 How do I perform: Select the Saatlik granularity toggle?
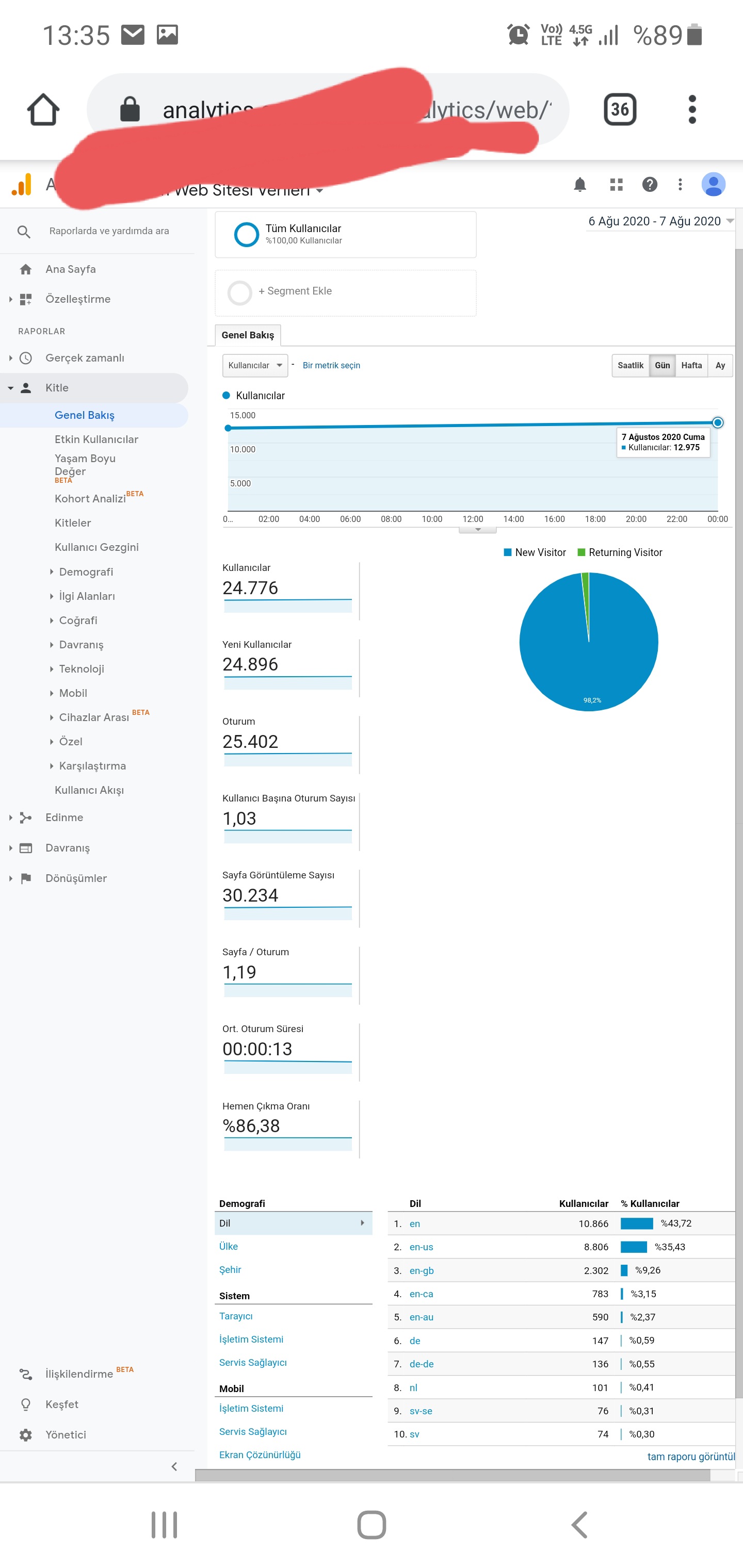click(631, 365)
